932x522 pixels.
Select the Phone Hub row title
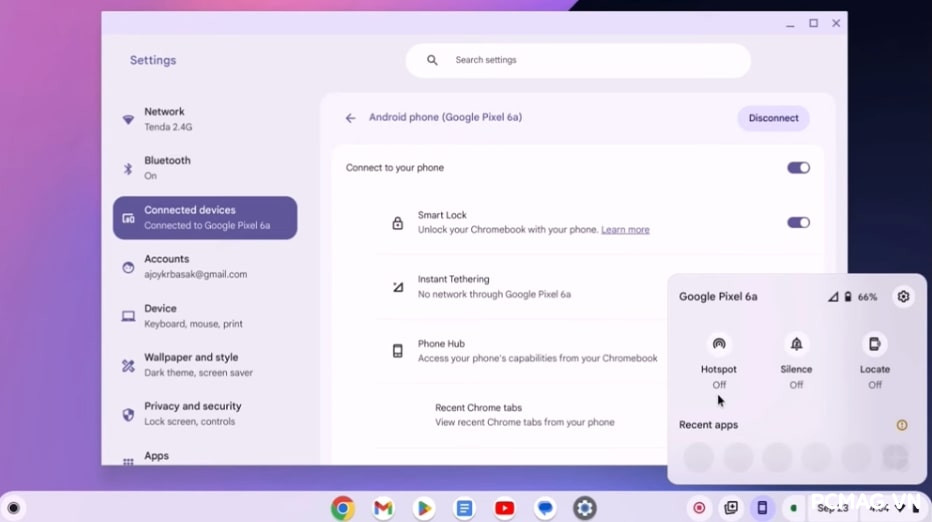click(x=441, y=344)
